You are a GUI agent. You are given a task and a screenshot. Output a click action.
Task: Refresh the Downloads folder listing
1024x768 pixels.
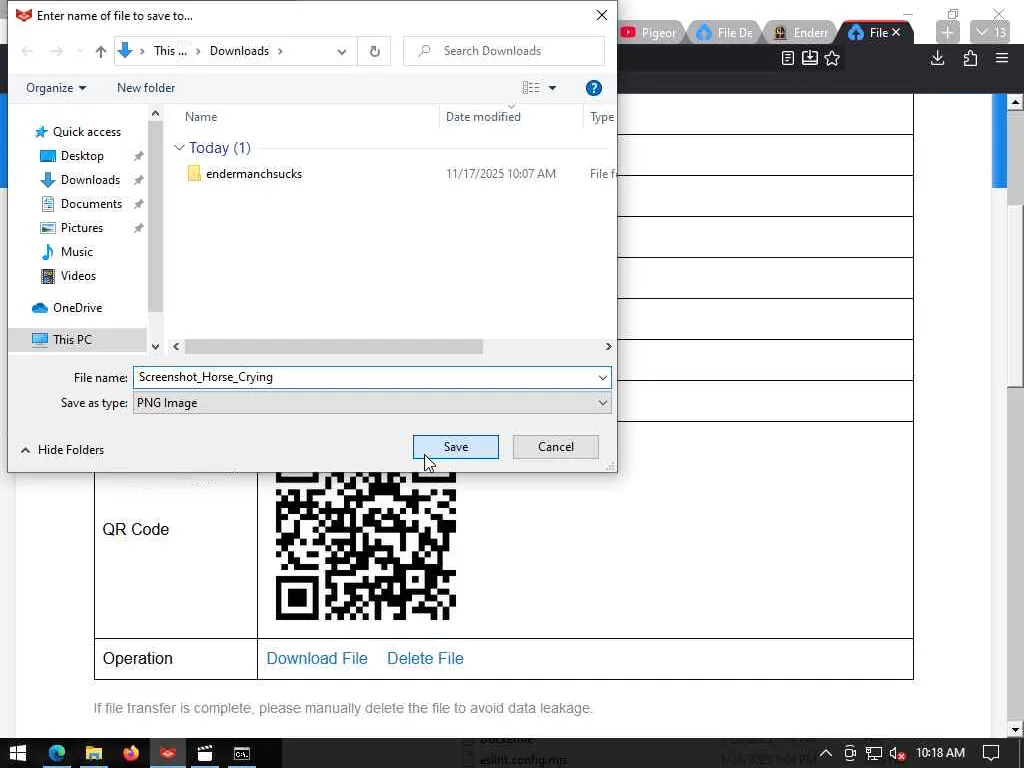pyautogui.click(x=374, y=51)
